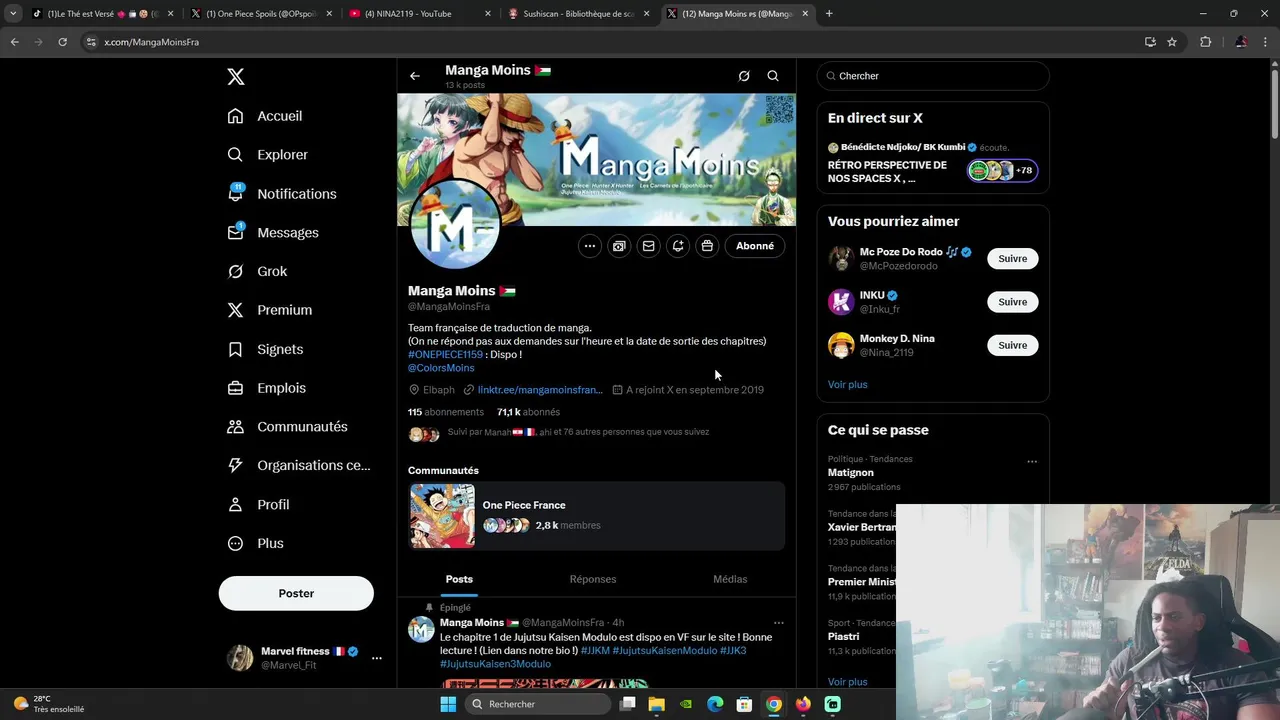Open Premium in sidebar

[x=270, y=310]
